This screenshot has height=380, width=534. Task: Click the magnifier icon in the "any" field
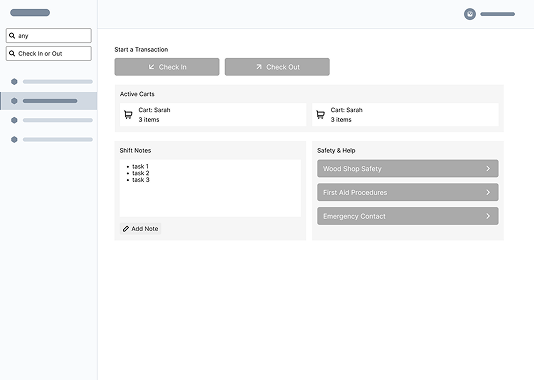(12, 35)
